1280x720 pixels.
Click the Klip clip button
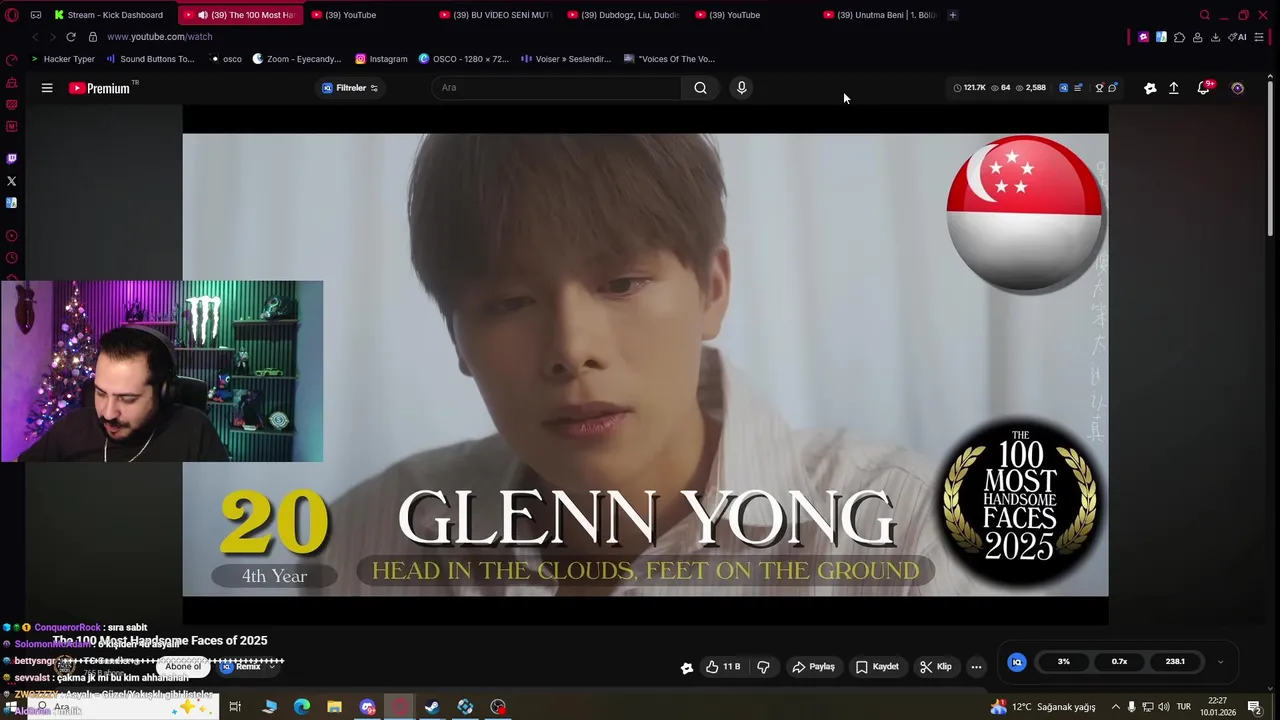point(936,667)
